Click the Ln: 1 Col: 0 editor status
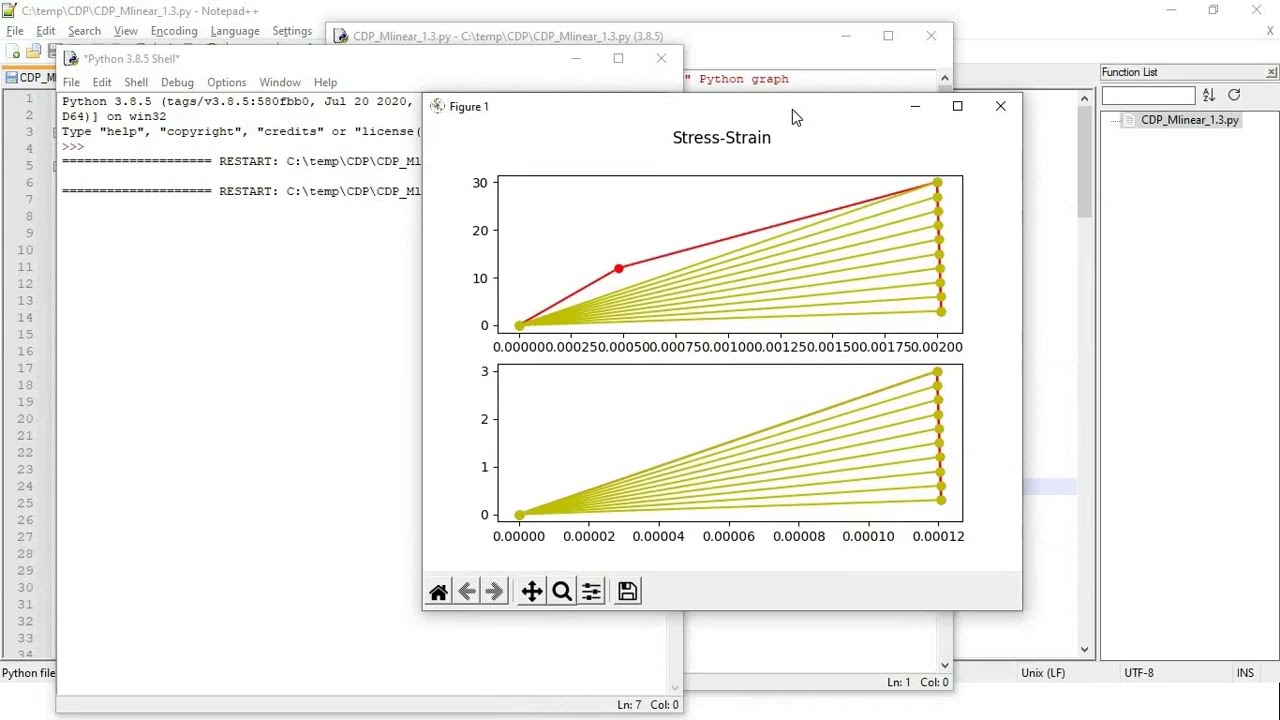This screenshot has height=720, width=1280. click(x=917, y=682)
